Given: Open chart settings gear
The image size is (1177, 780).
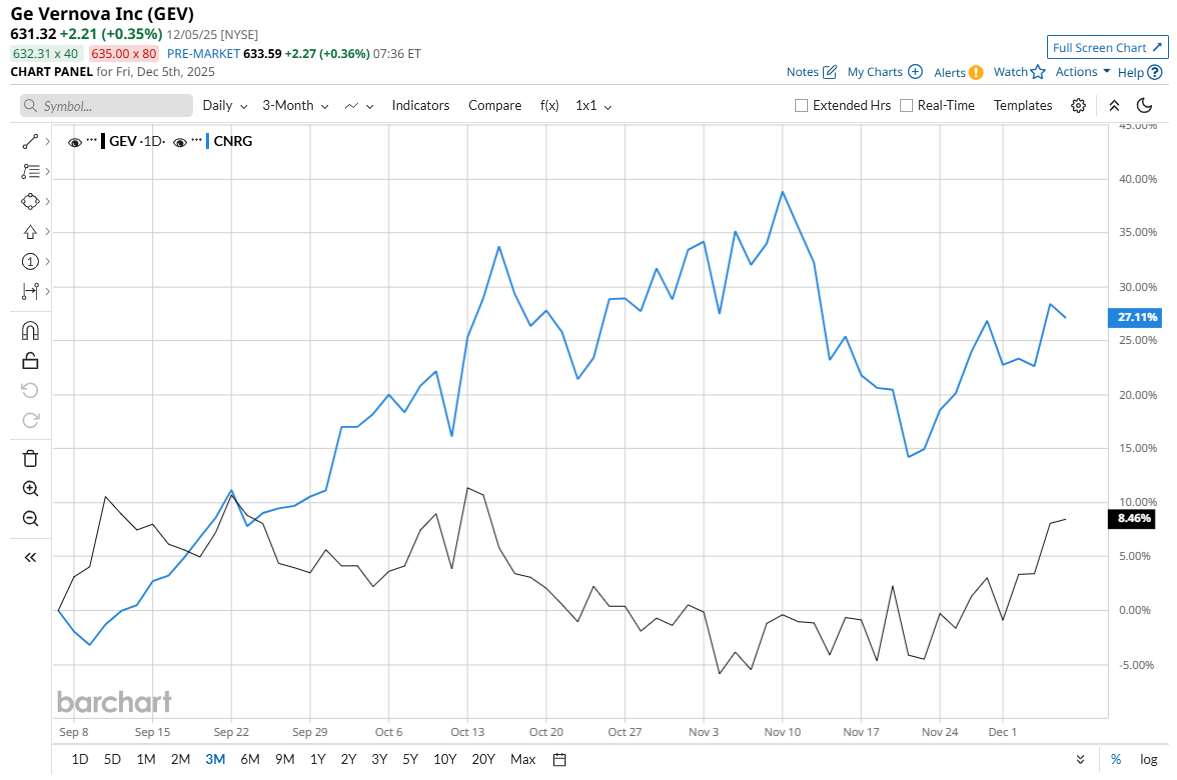Looking at the screenshot, I should pos(1078,106).
